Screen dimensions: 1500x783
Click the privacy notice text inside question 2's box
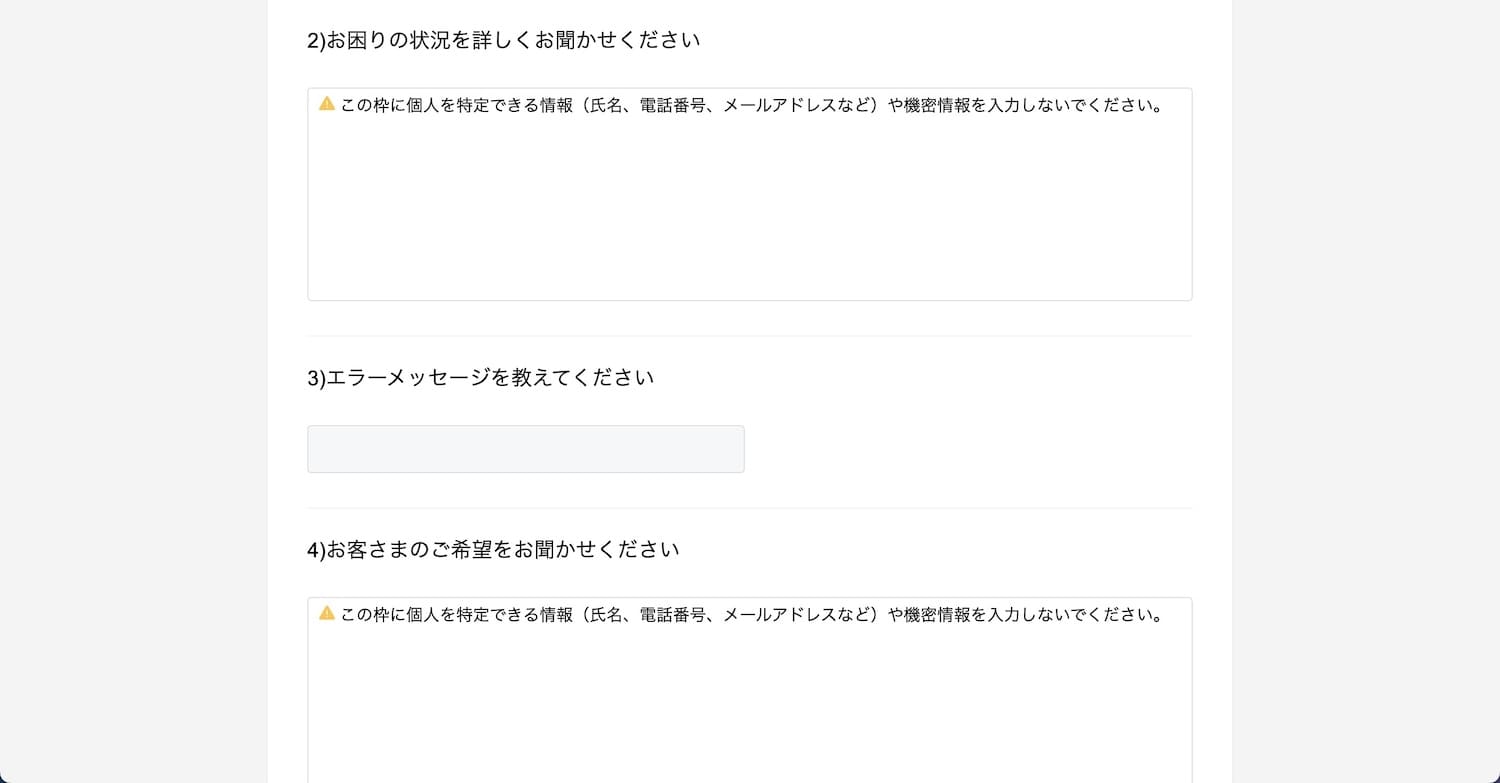[x=753, y=105]
